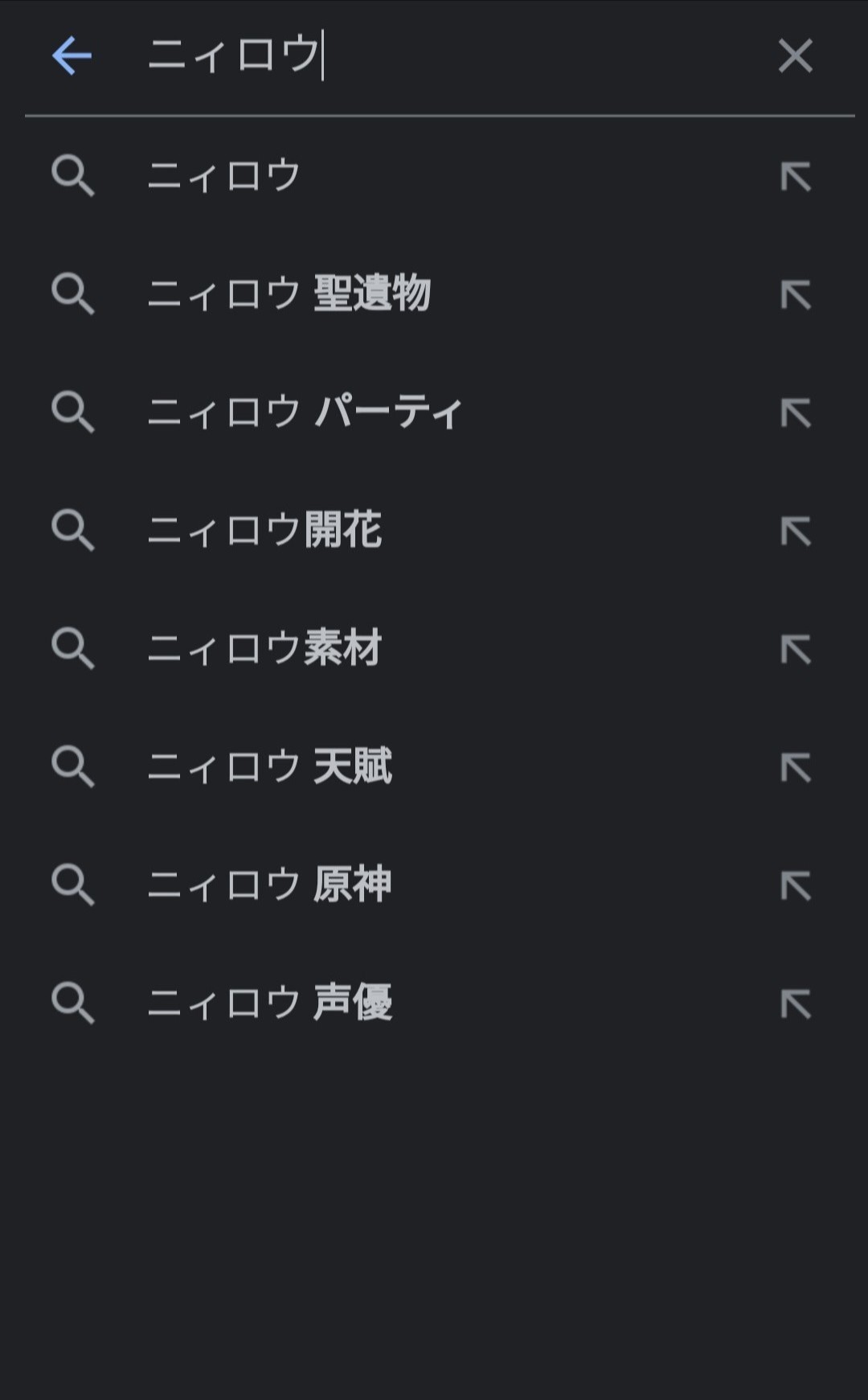Insert ニィロウ 聖遺物 using its arrow icon
Image resolution: width=868 pixels, height=1400 pixels.
(x=796, y=294)
